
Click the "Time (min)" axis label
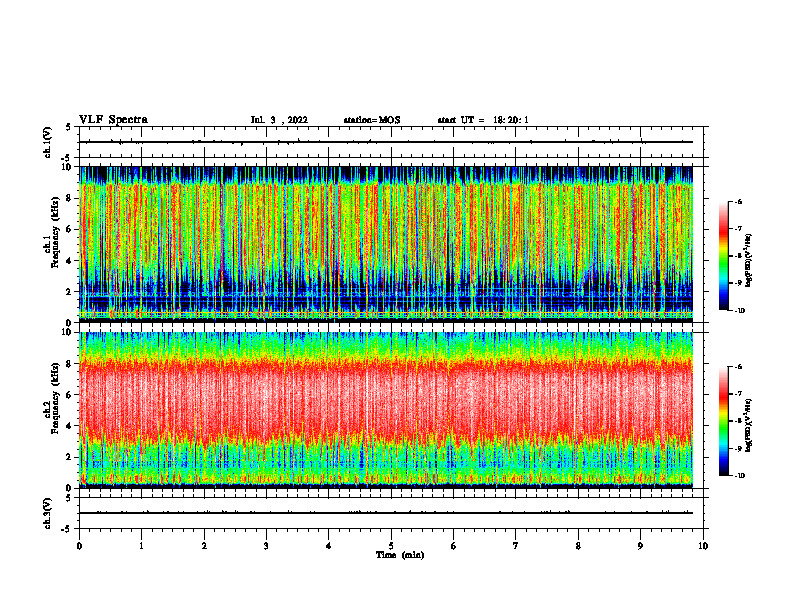(x=400, y=555)
